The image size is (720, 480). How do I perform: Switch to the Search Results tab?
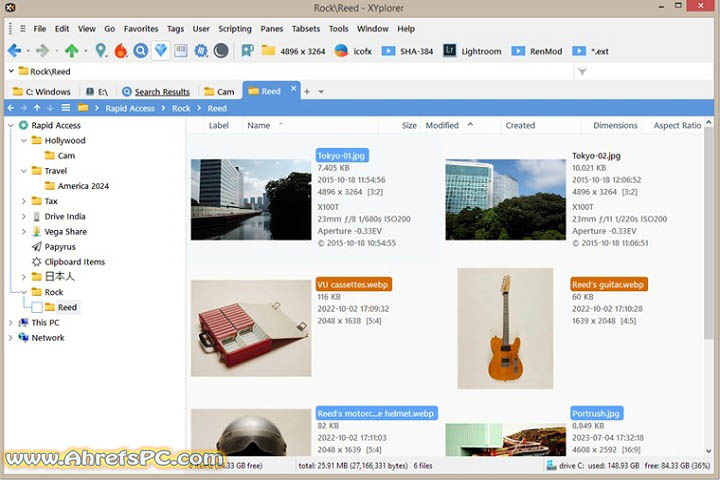tap(156, 91)
